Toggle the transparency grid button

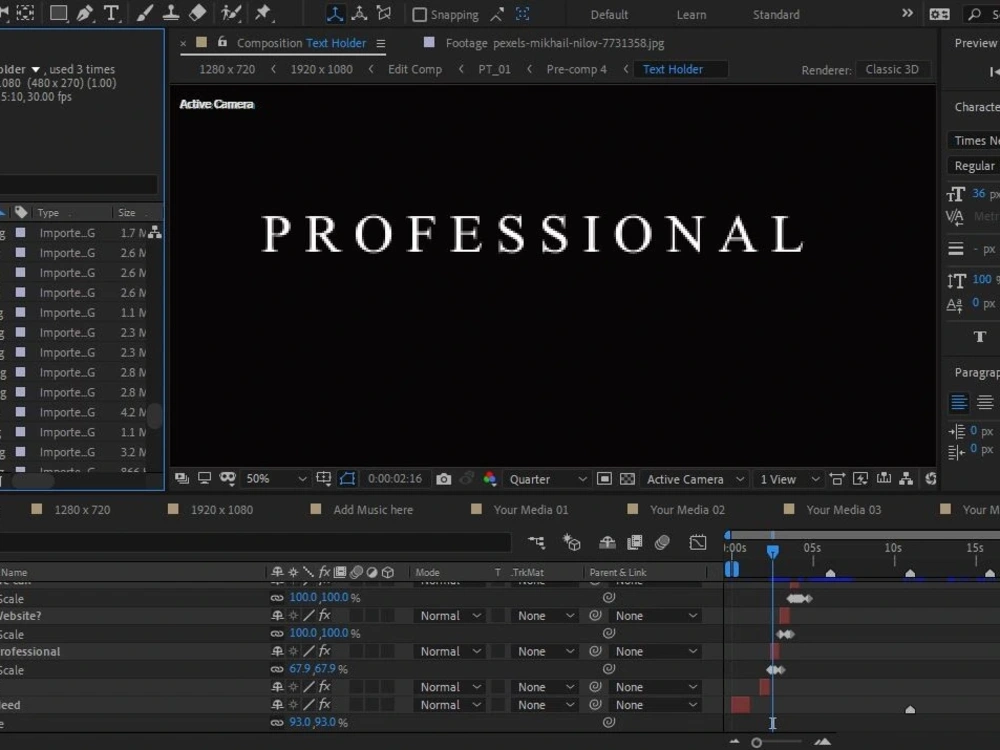click(x=628, y=479)
